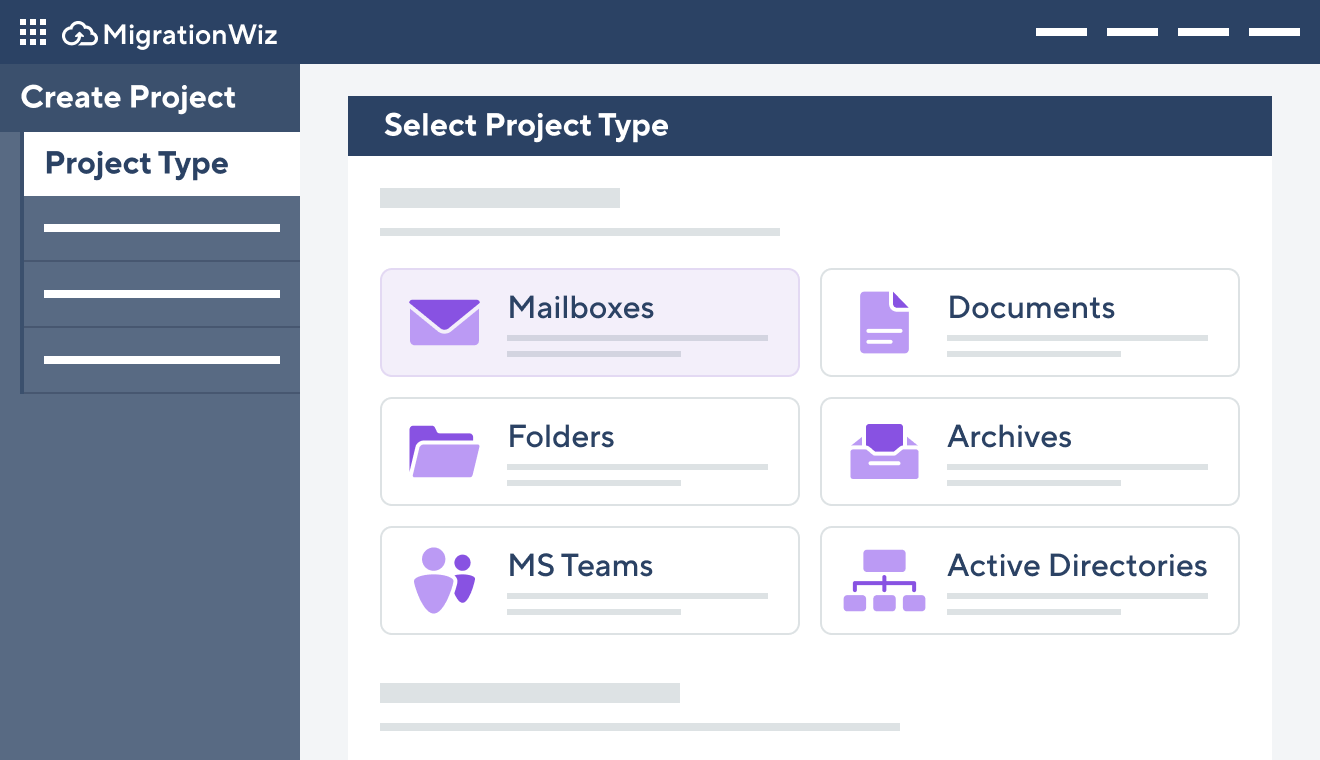Click the third step in the sidebar
The height and width of the screenshot is (760, 1320).
coord(160,294)
